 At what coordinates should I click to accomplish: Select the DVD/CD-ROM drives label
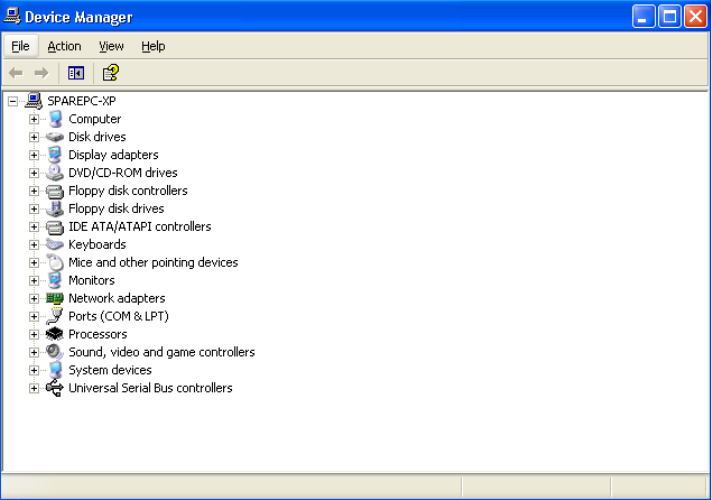coord(123,173)
